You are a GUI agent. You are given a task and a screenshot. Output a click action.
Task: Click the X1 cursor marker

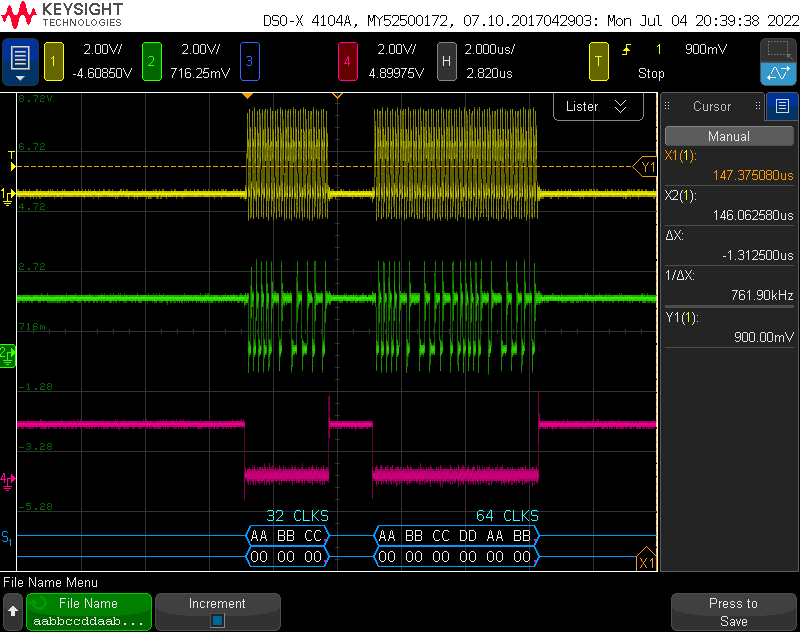[646, 559]
